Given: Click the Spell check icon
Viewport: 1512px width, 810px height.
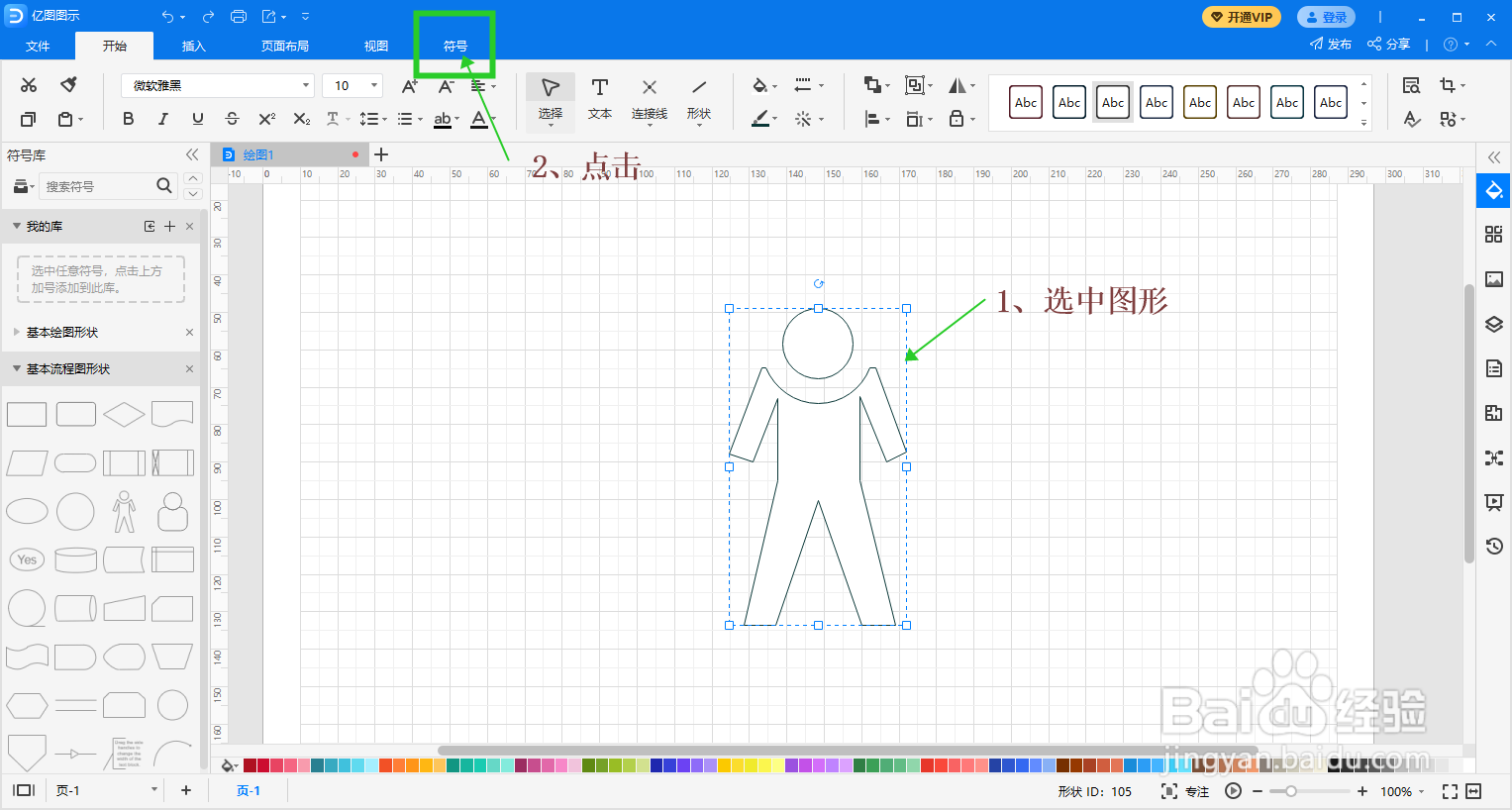Looking at the screenshot, I should [1412, 119].
